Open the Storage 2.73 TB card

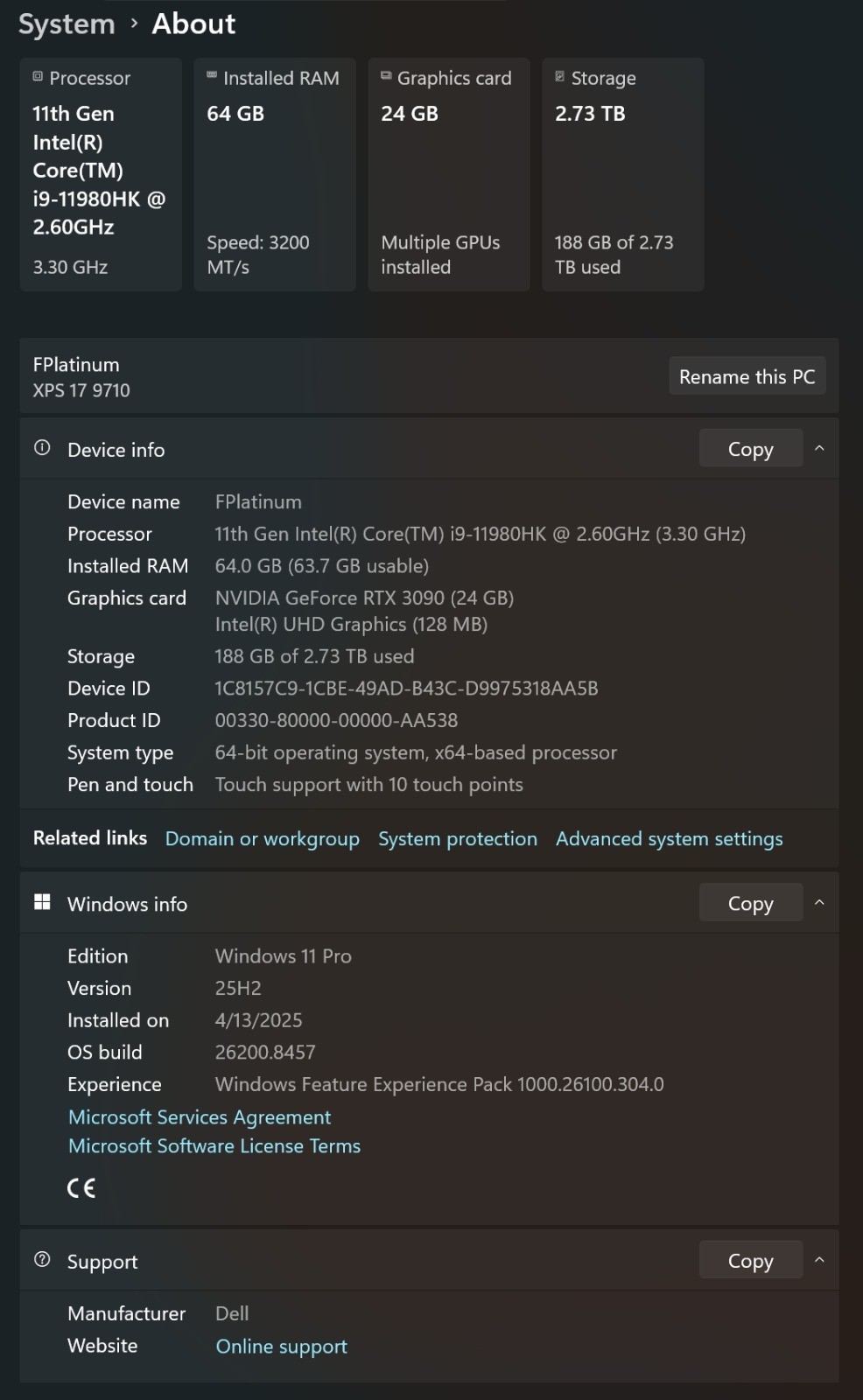(623, 174)
